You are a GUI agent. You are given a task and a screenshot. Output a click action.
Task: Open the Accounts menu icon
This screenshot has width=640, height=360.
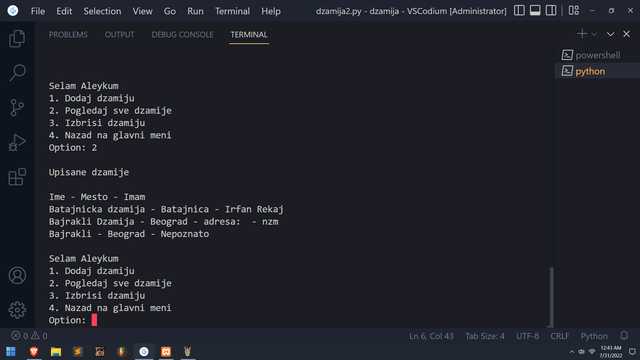[17, 276]
